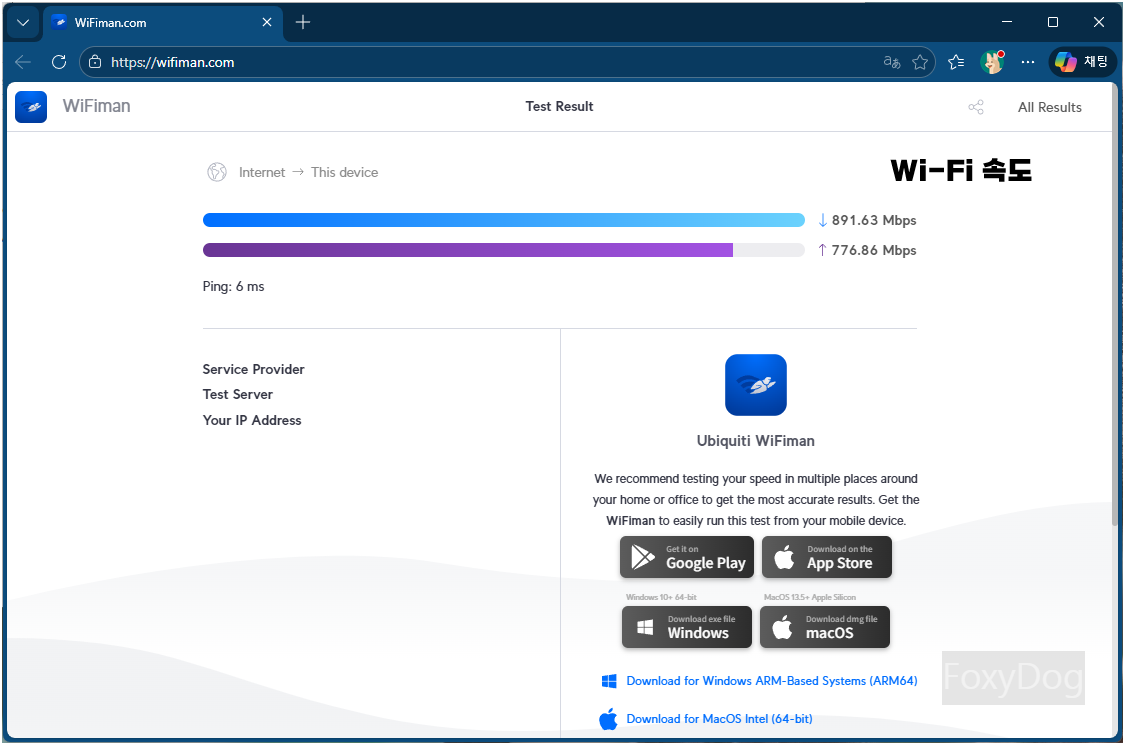Open Download for Windows ARM-Based Systems link
The height and width of the screenshot is (745, 1125).
click(771, 680)
